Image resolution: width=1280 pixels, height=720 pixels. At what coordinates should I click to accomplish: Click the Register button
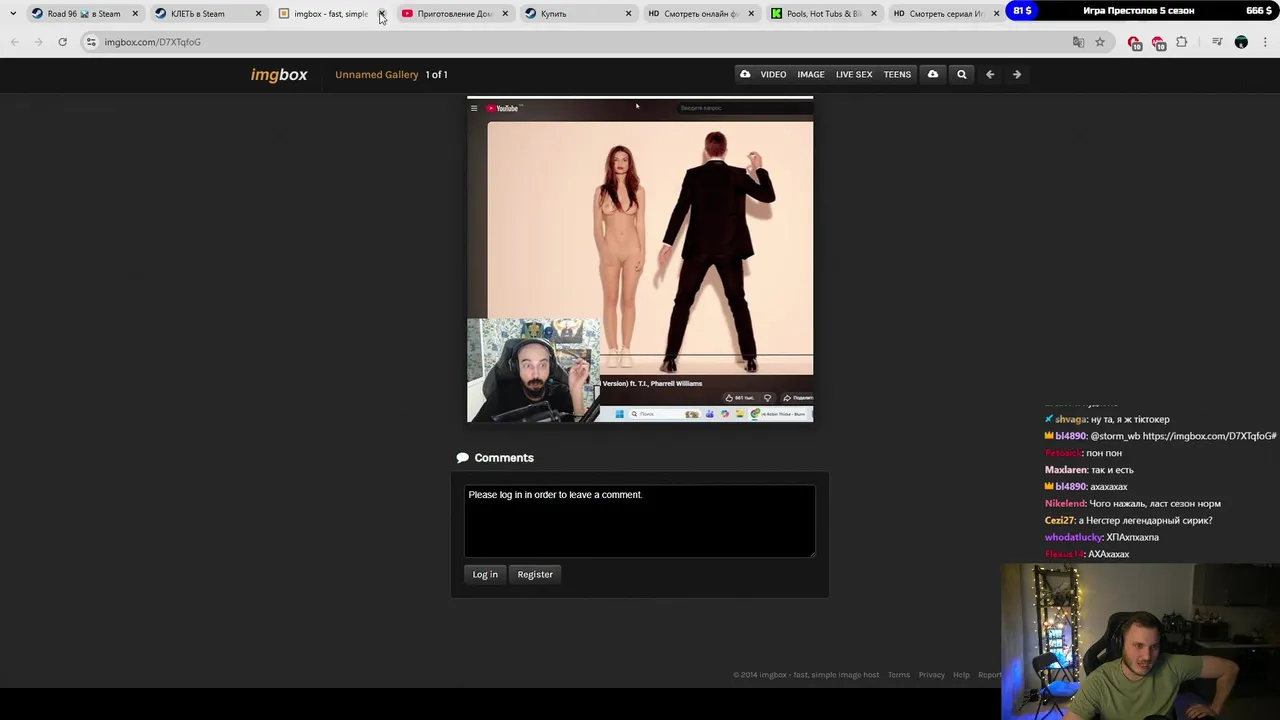pyautogui.click(x=535, y=574)
